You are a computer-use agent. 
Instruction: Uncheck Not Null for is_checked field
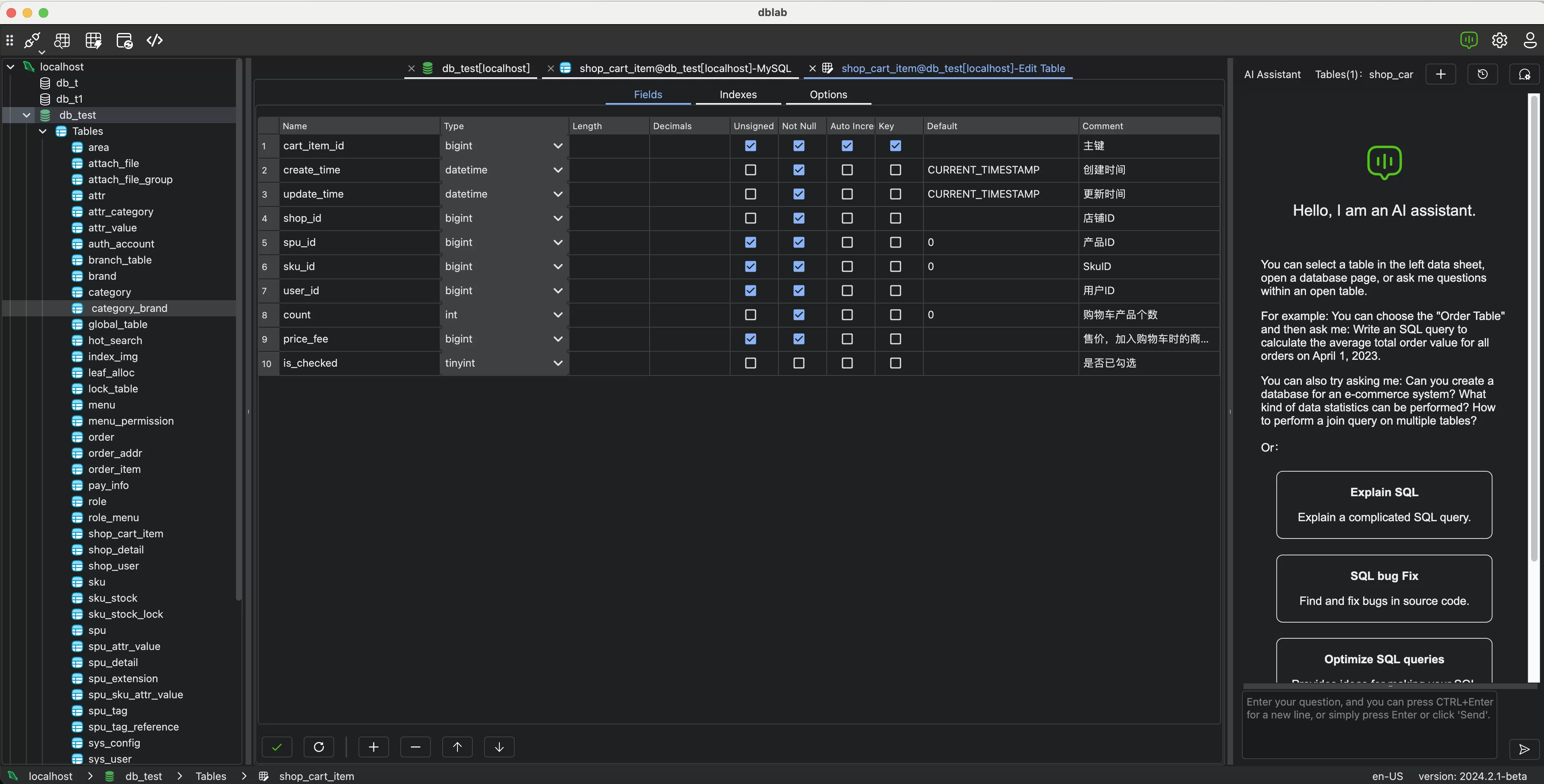(798, 363)
